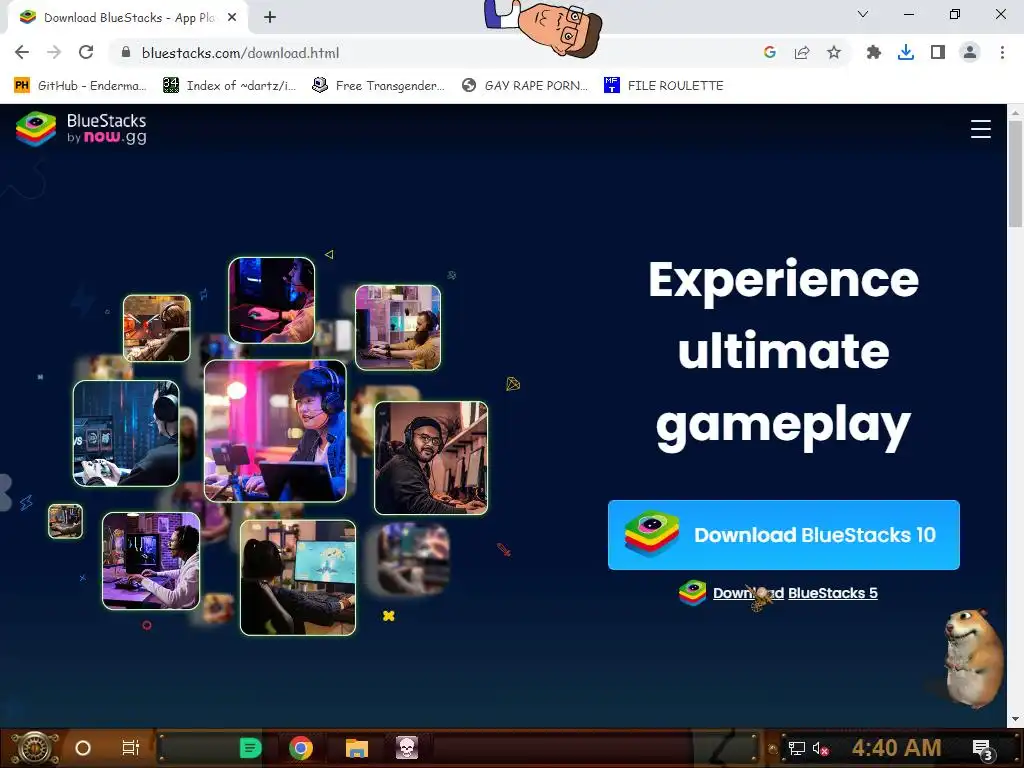This screenshot has height=768, width=1024.
Task: Click gamer with headset in pink-lit room thumbnail
Action: point(275,431)
